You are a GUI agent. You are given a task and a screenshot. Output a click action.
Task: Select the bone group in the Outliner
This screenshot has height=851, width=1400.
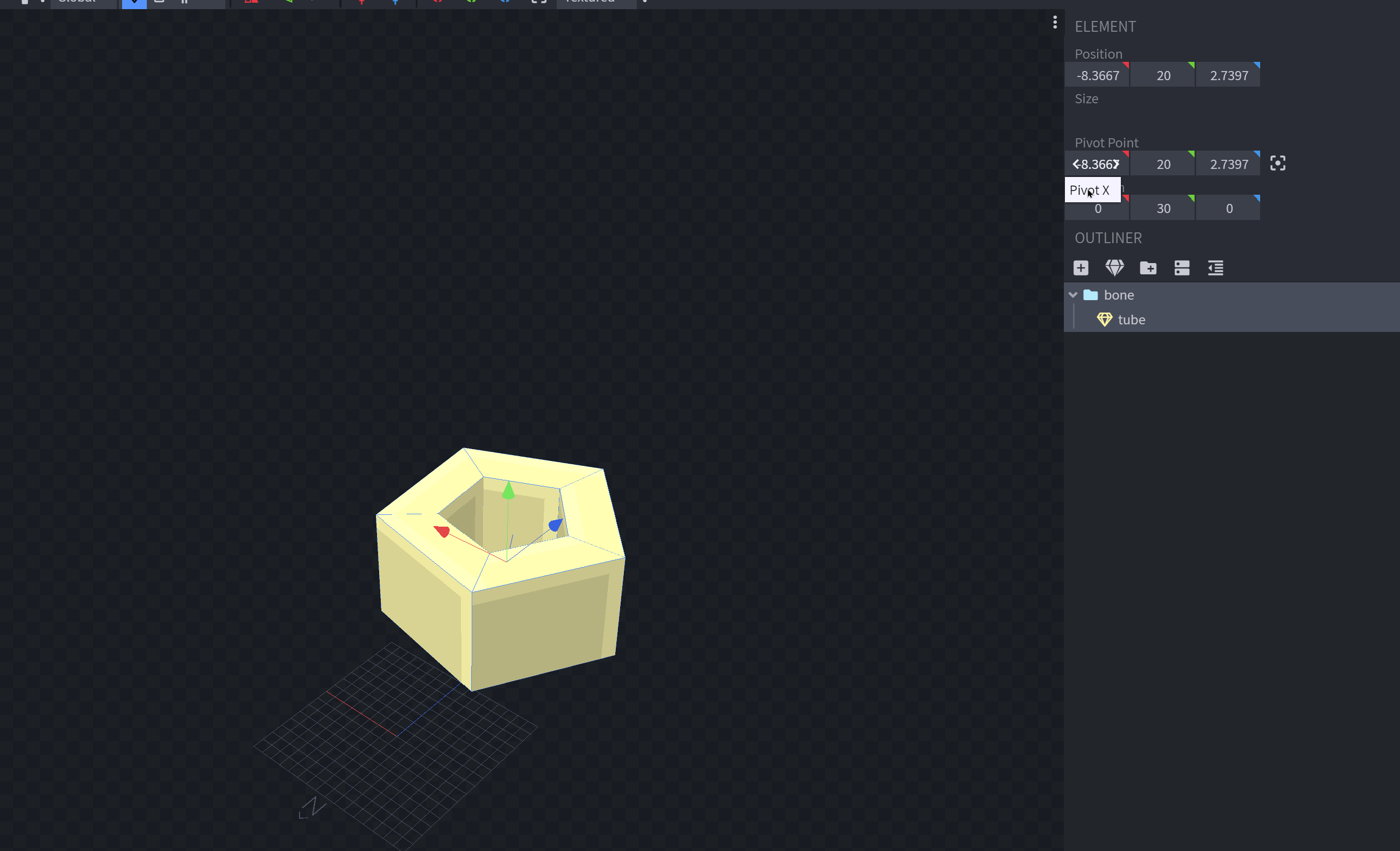tap(1119, 295)
